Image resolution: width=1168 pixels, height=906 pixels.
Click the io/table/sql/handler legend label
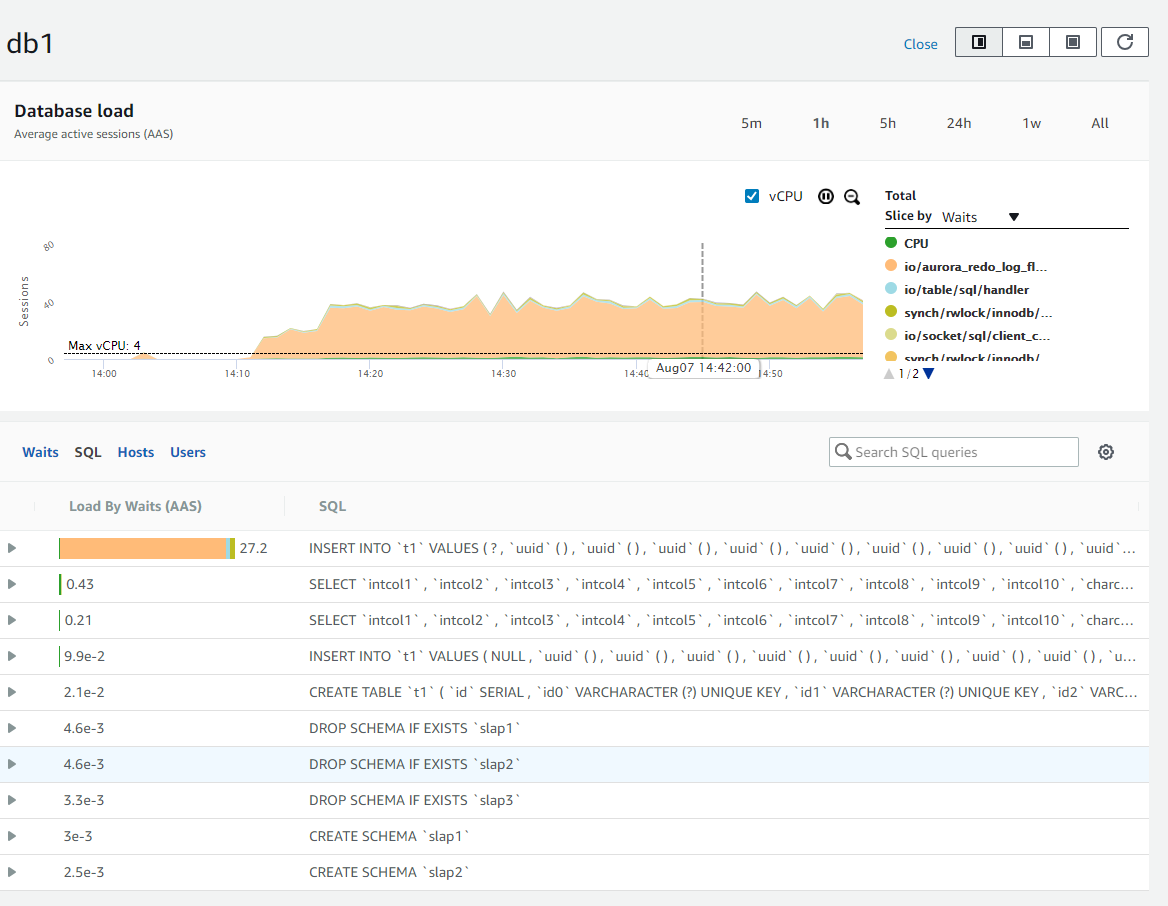967,290
